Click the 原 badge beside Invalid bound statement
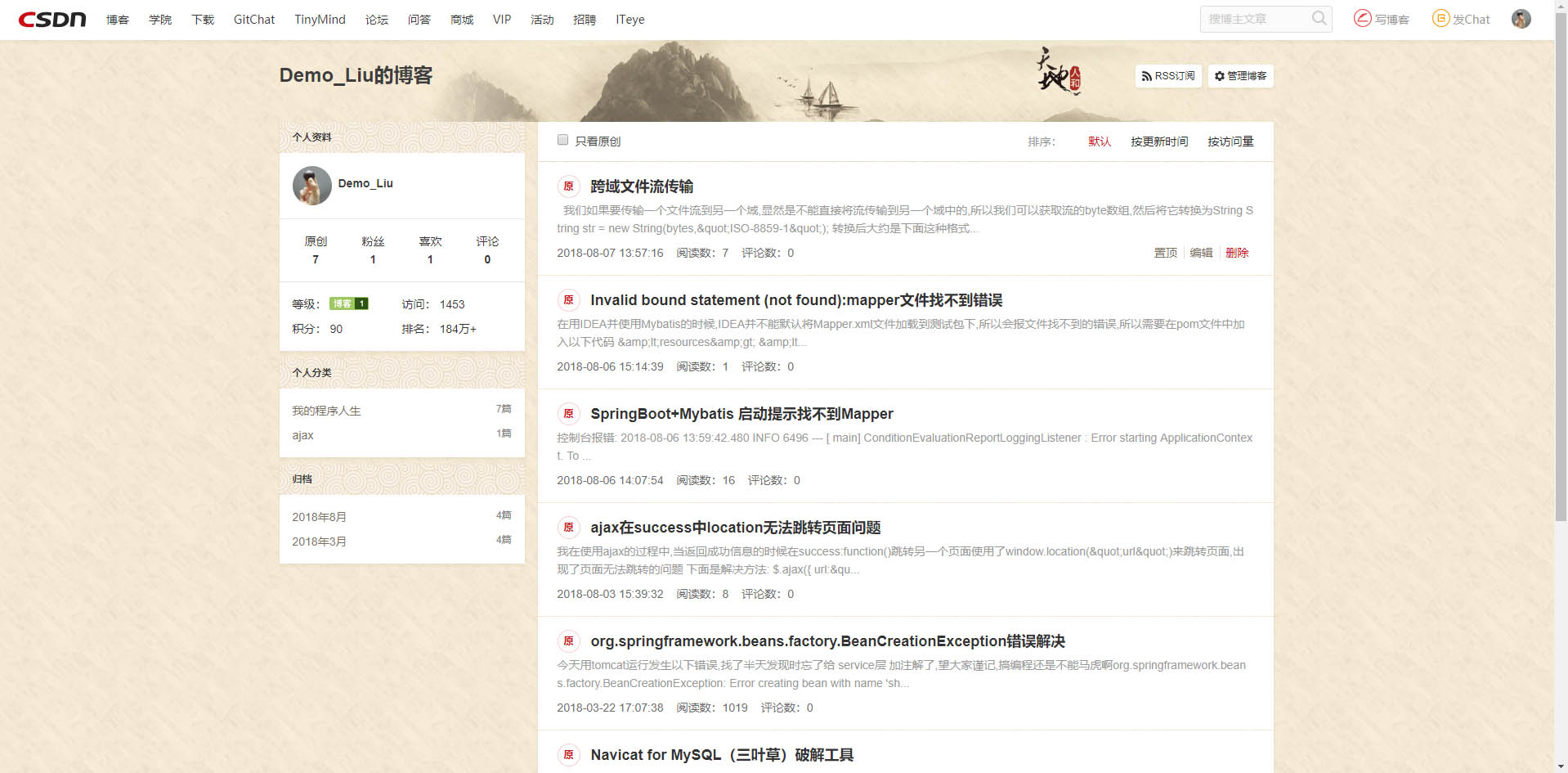This screenshot has height=773, width=1568. tap(568, 300)
